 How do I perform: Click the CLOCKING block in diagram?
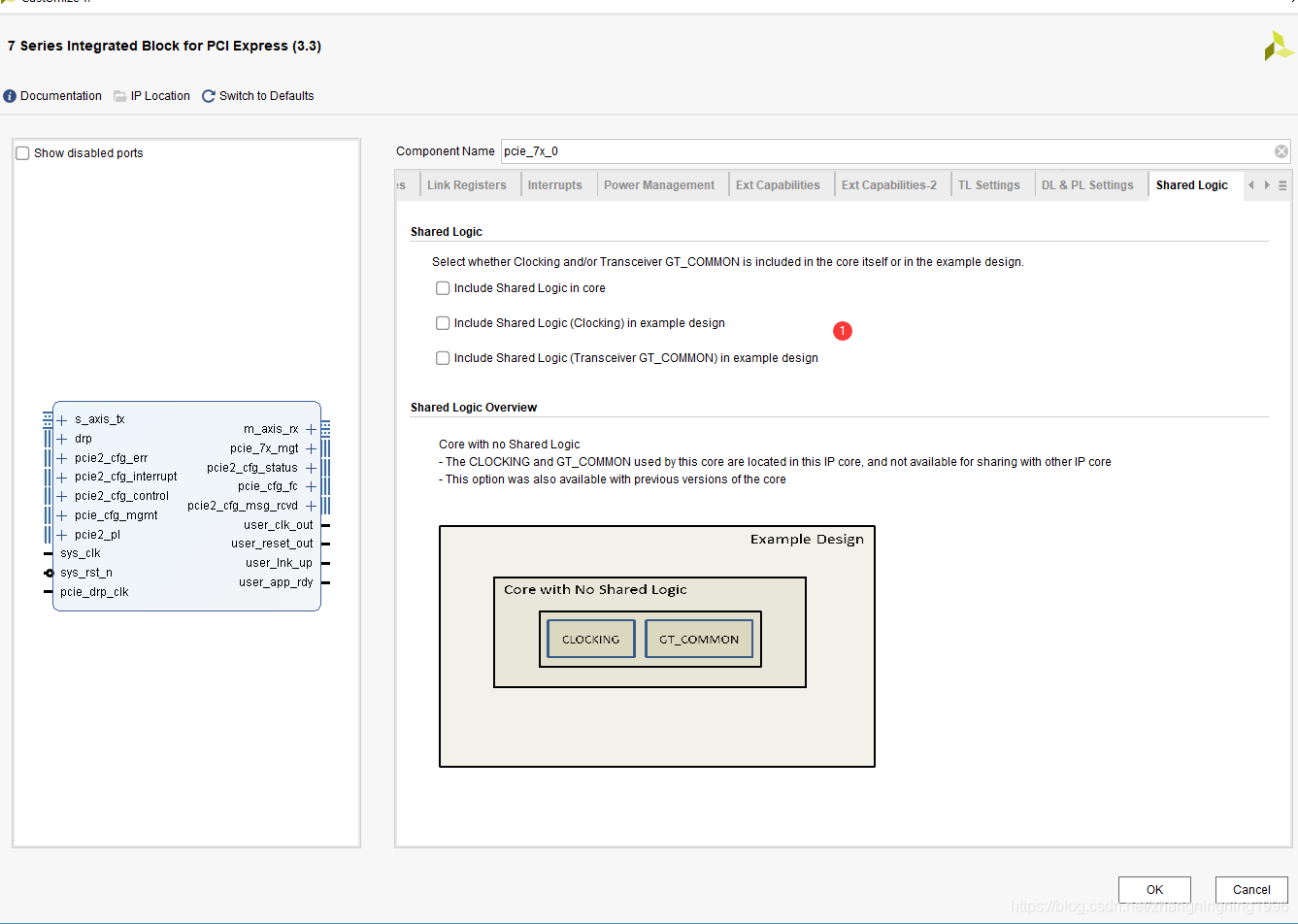pyautogui.click(x=591, y=639)
